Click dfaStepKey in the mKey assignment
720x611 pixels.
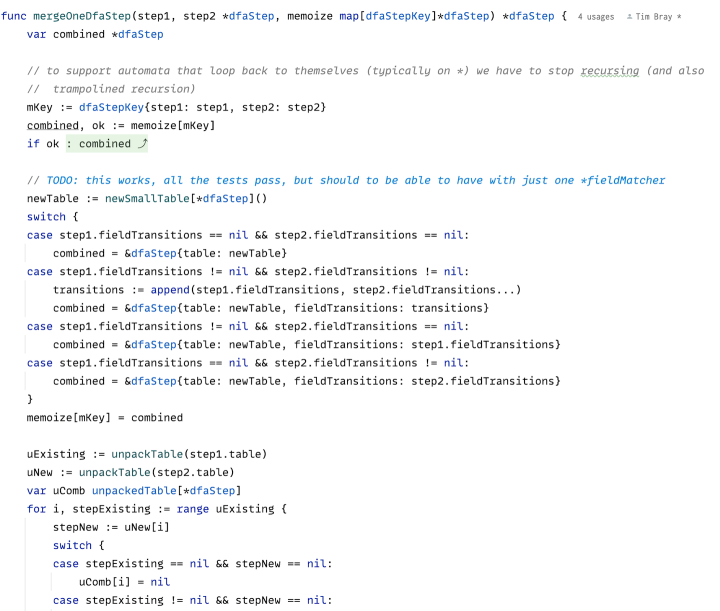tap(112, 107)
